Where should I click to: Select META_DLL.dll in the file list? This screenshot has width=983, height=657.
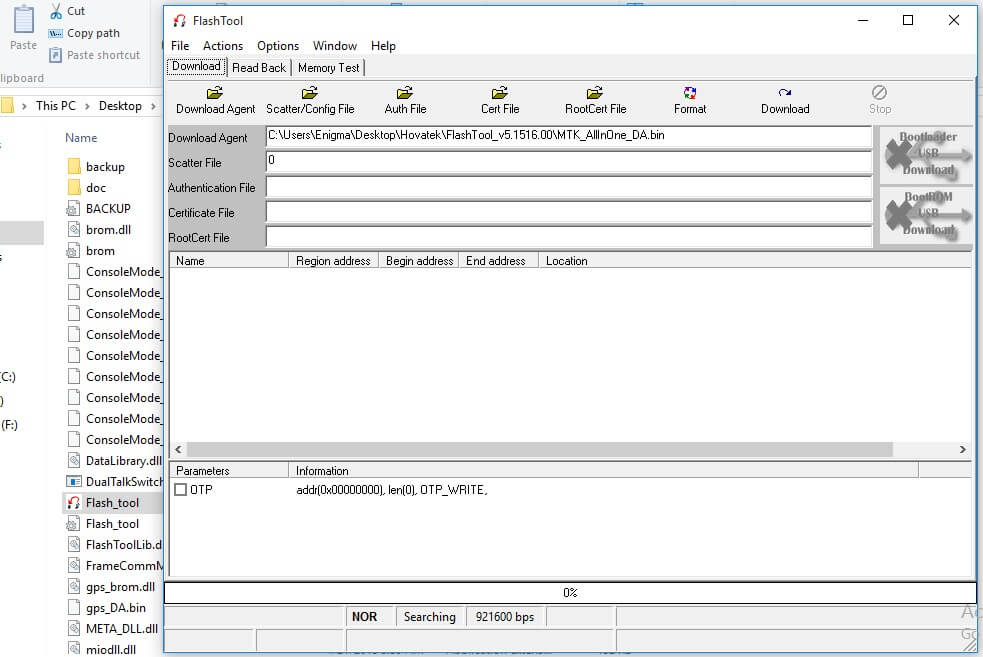pyautogui.click(x=113, y=628)
